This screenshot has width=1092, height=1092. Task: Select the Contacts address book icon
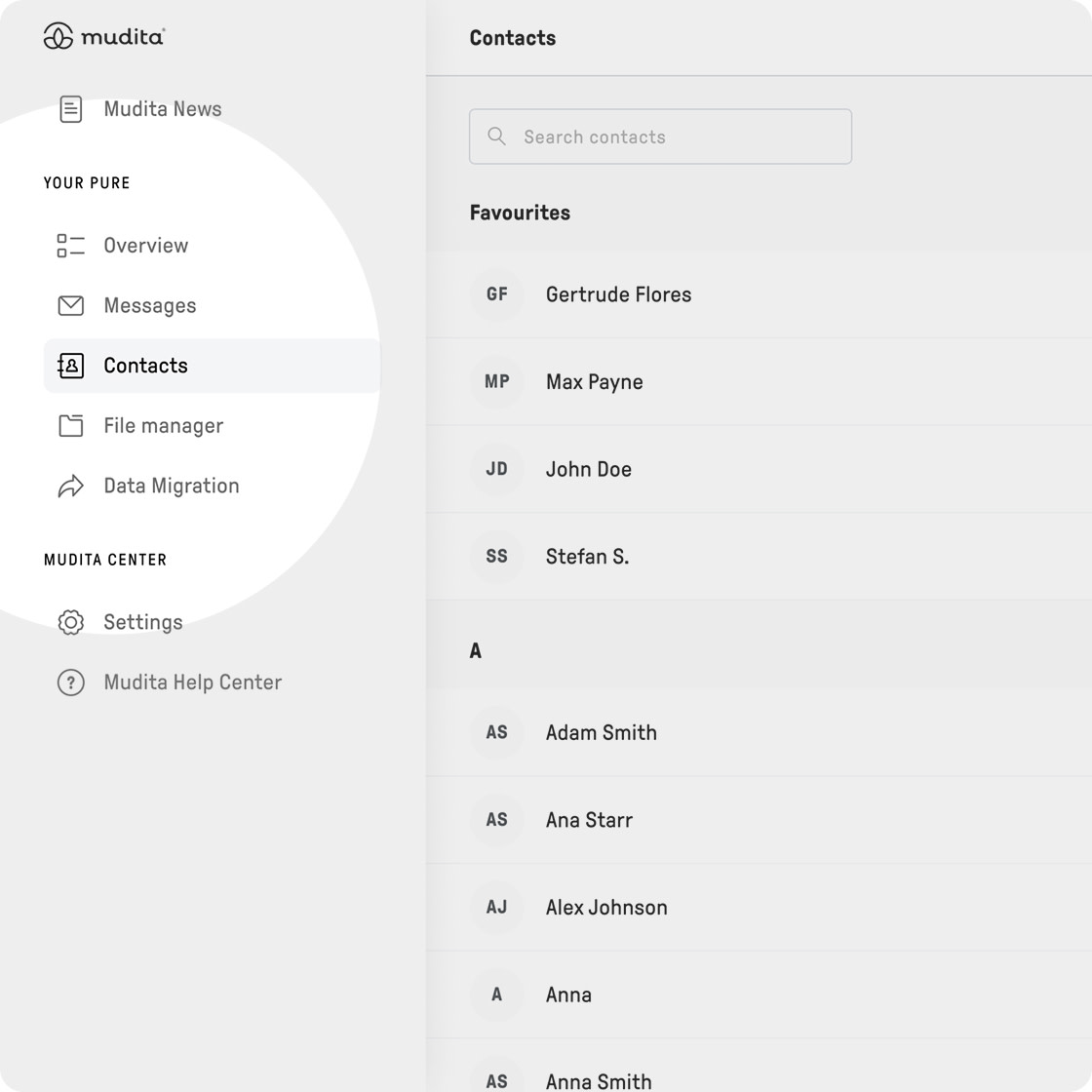[x=70, y=366]
